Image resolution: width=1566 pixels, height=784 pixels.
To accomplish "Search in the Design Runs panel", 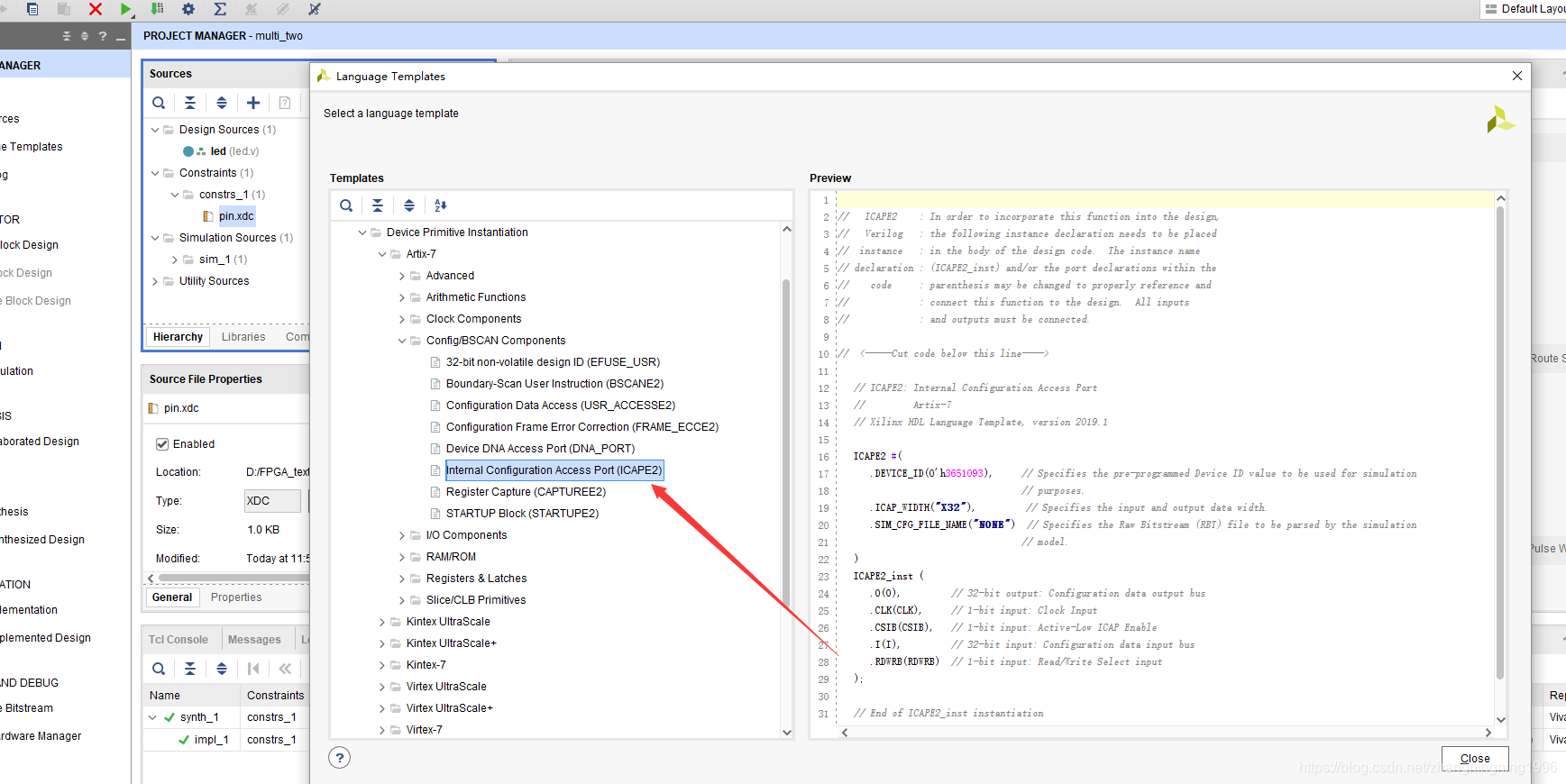I will [x=159, y=669].
